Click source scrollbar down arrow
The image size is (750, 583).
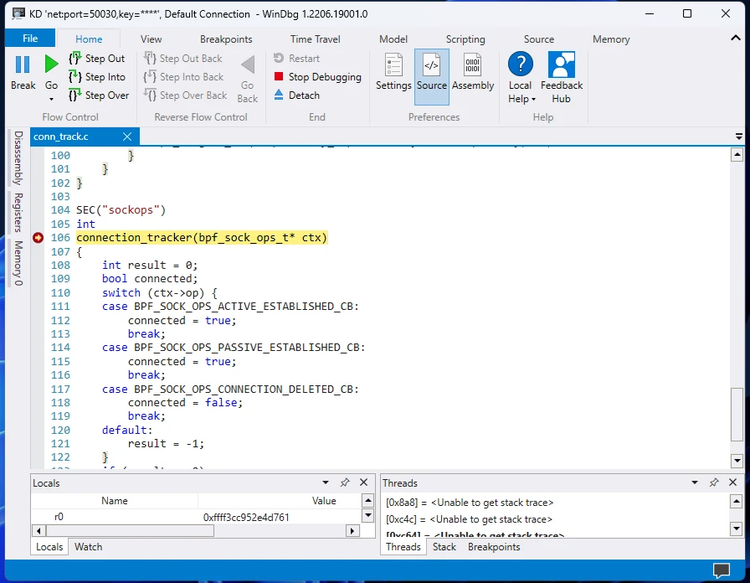[x=737, y=461]
